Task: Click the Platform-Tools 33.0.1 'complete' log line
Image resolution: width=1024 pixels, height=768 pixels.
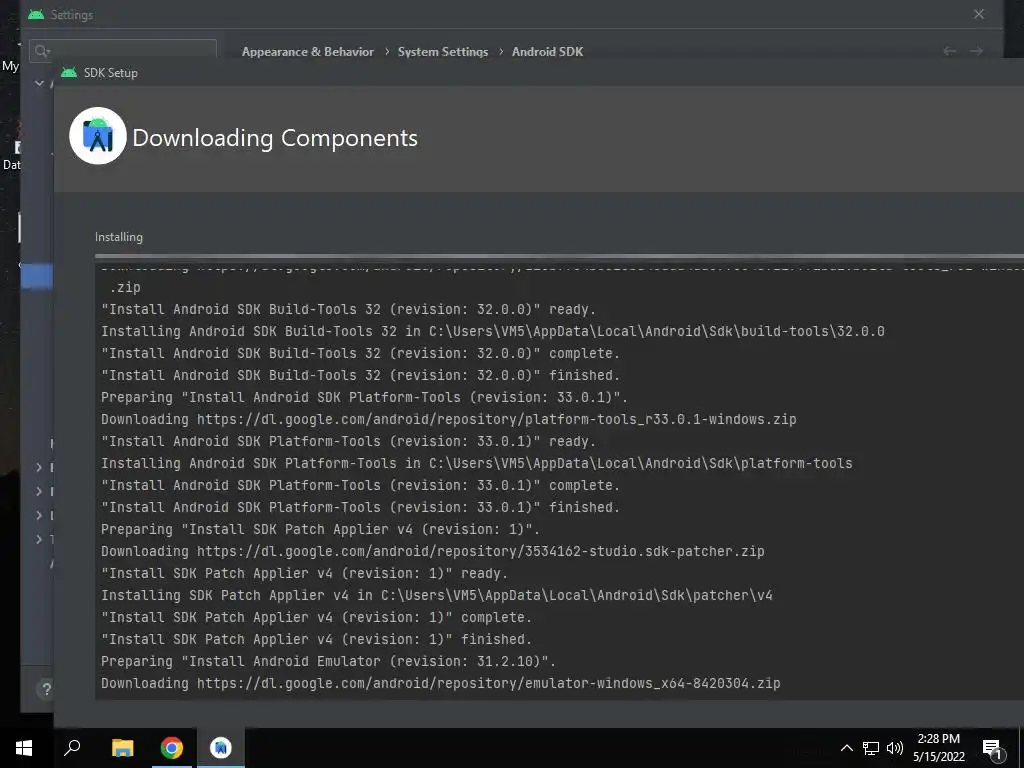Action: (x=360, y=485)
